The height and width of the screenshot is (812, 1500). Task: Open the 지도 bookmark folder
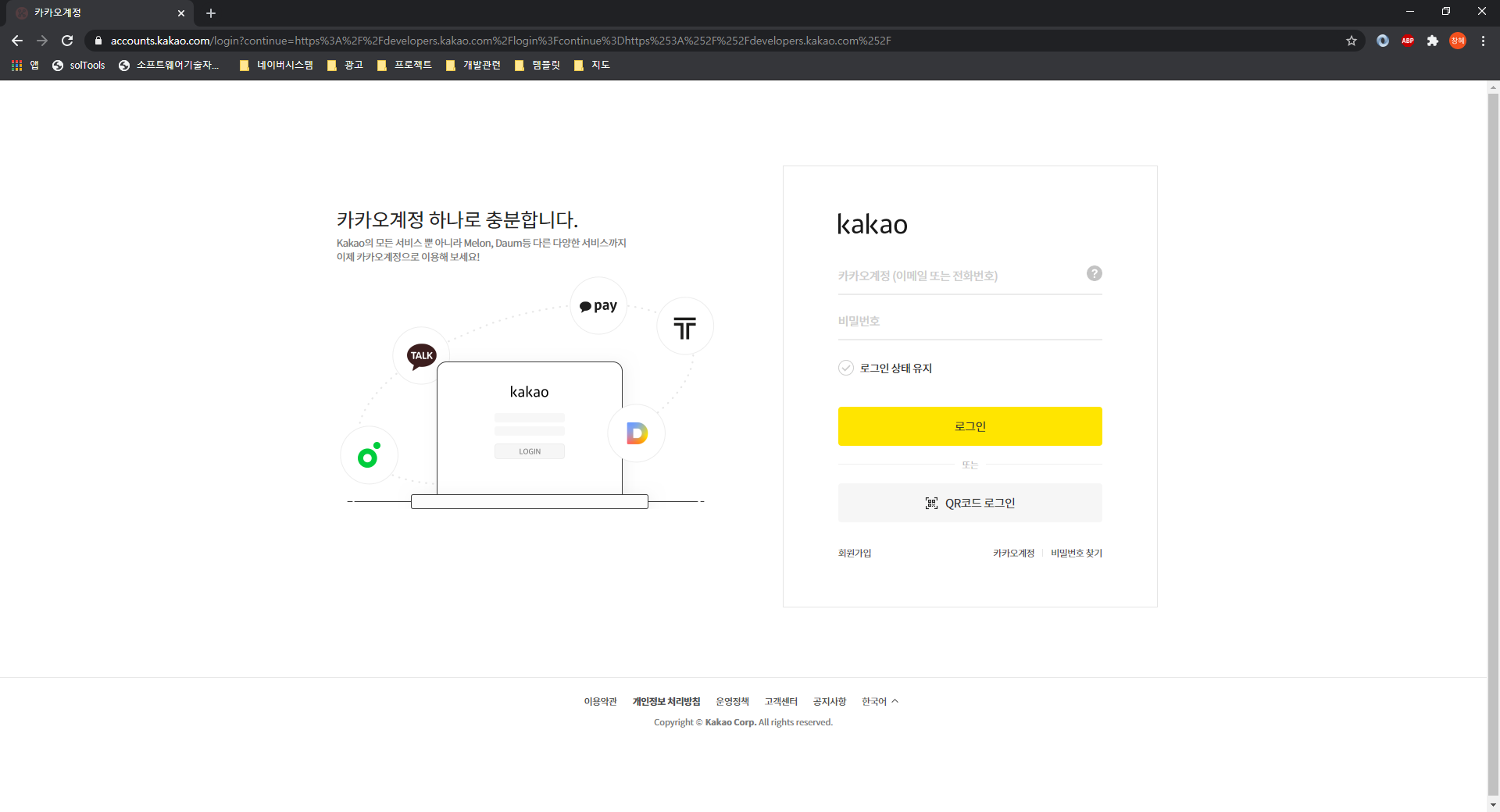tap(591, 66)
